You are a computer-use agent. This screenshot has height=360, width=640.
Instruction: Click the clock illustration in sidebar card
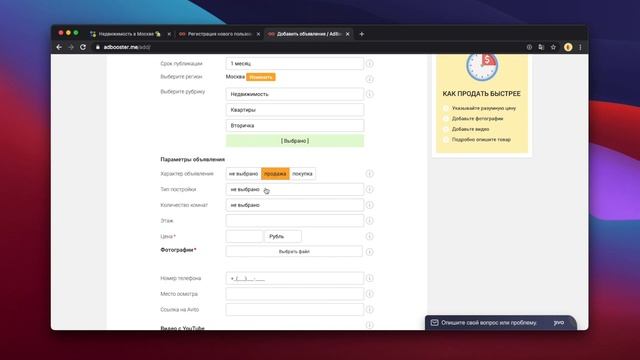pyautogui.click(x=482, y=67)
